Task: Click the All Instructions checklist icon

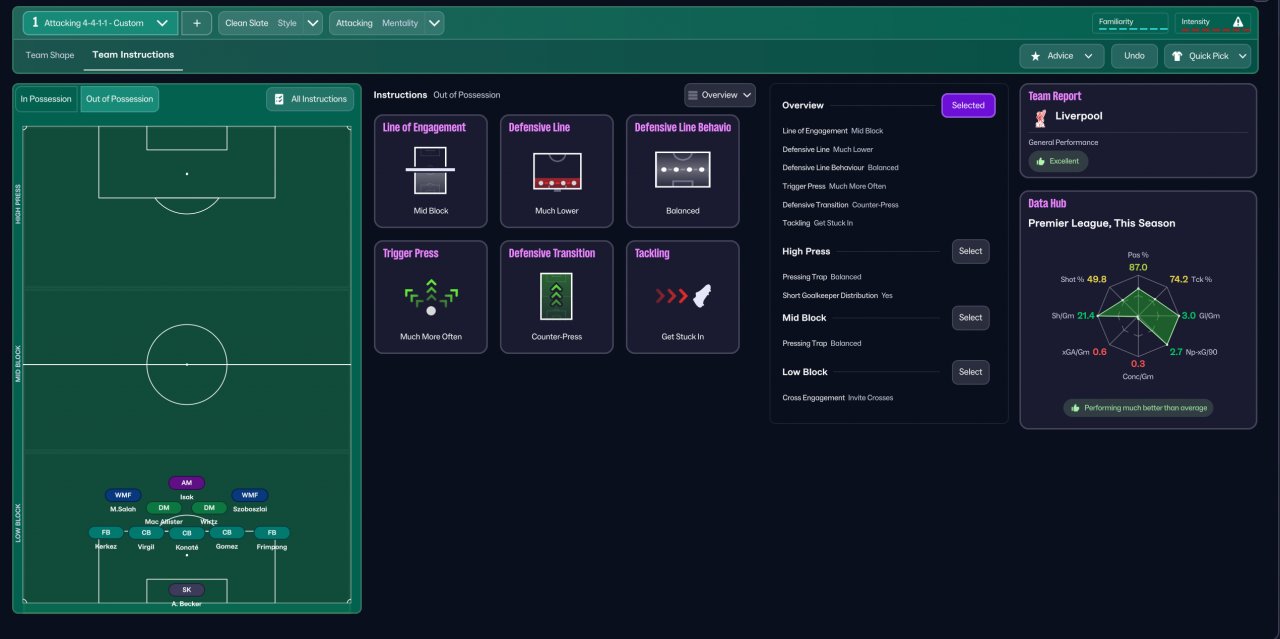Action: (x=279, y=99)
